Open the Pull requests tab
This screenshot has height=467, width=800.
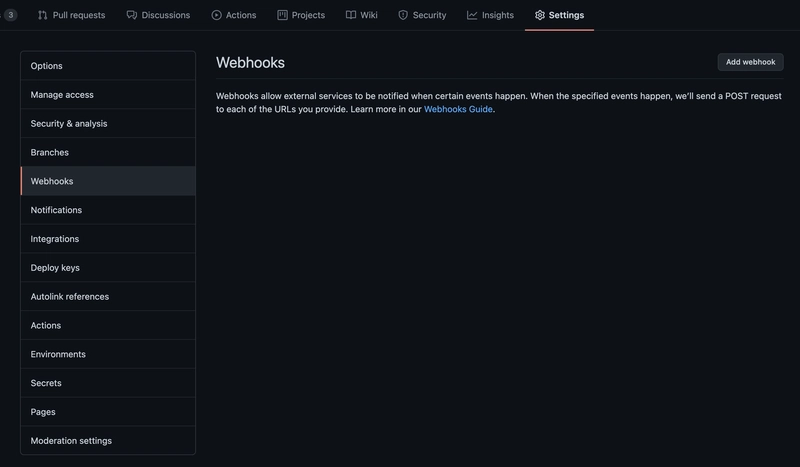[71, 15]
